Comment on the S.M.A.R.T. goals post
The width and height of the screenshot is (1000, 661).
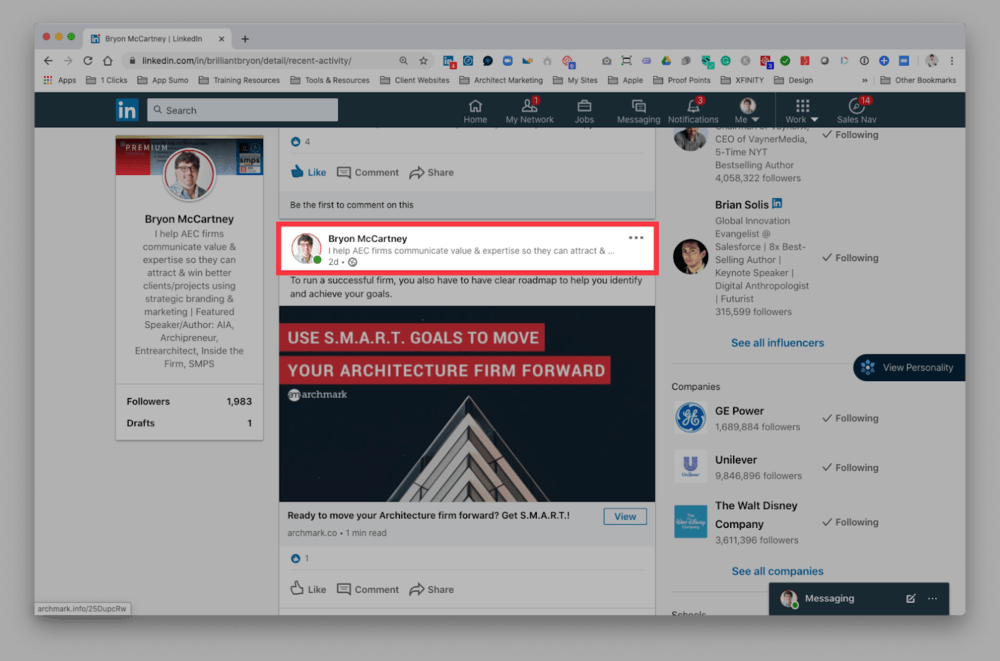tap(368, 589)
